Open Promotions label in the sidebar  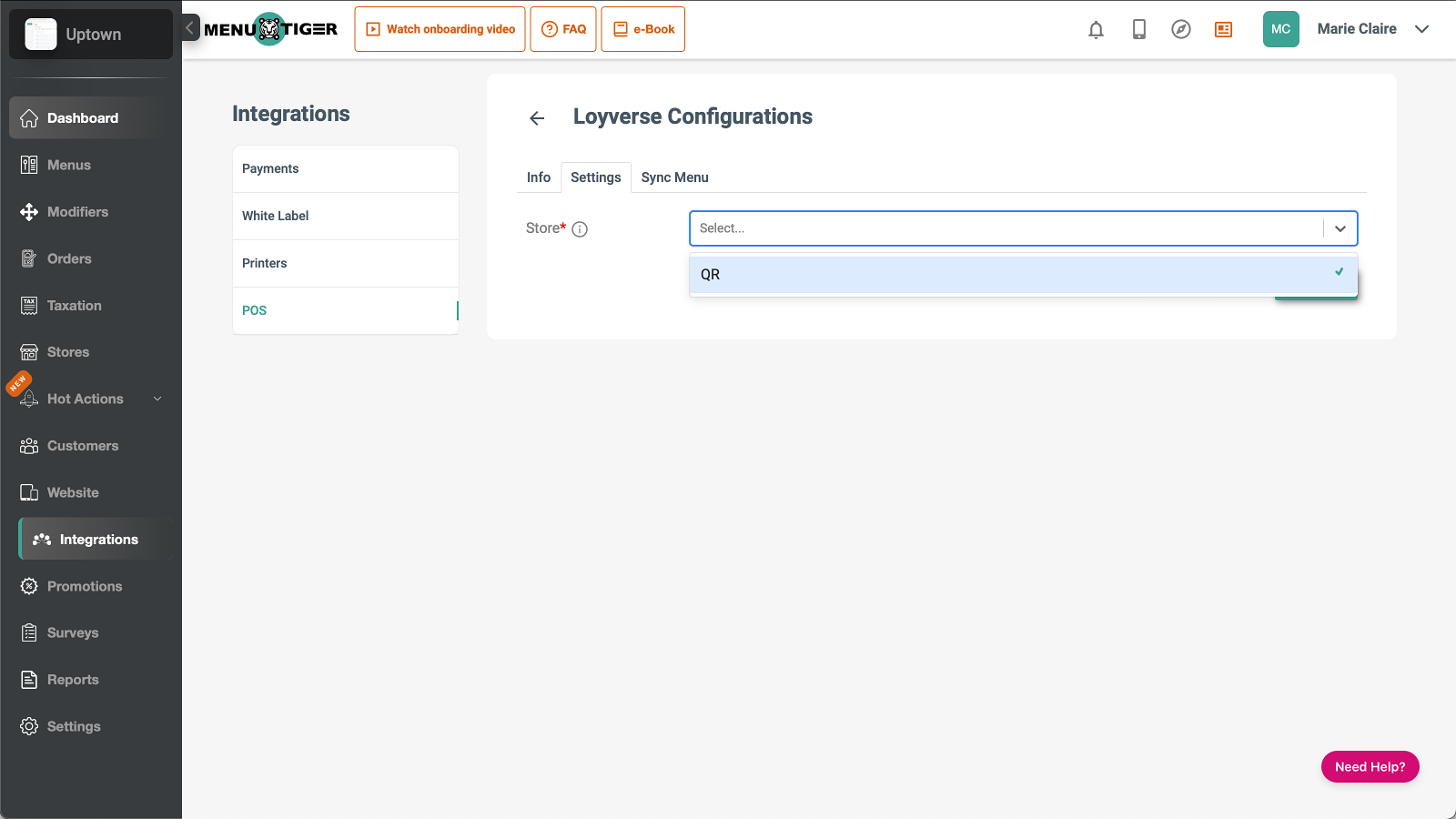(85, 586)
